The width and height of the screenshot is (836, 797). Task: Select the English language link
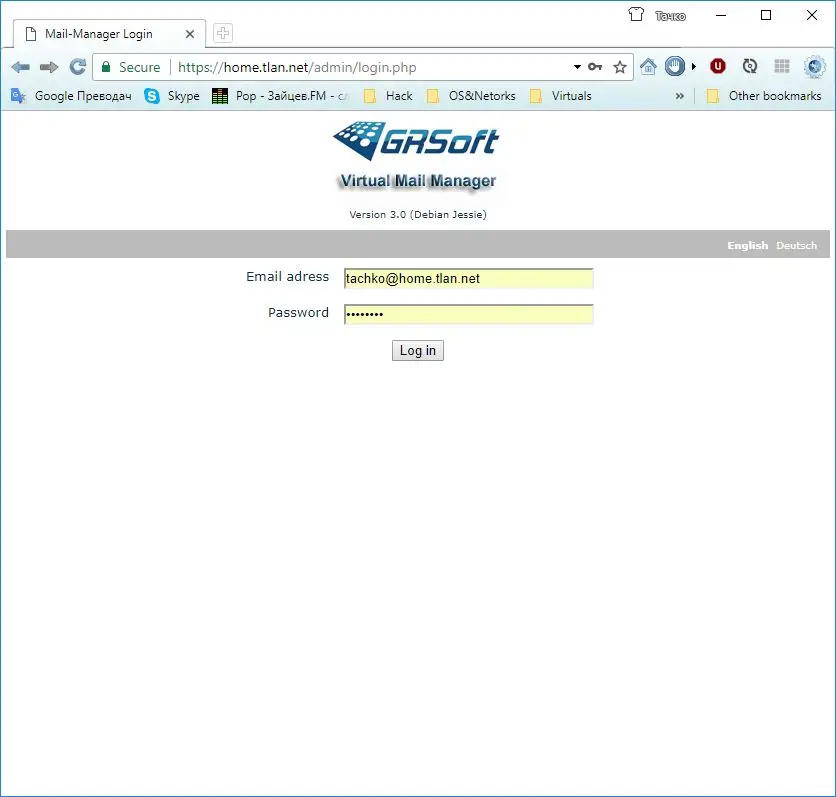click(747, 245)
